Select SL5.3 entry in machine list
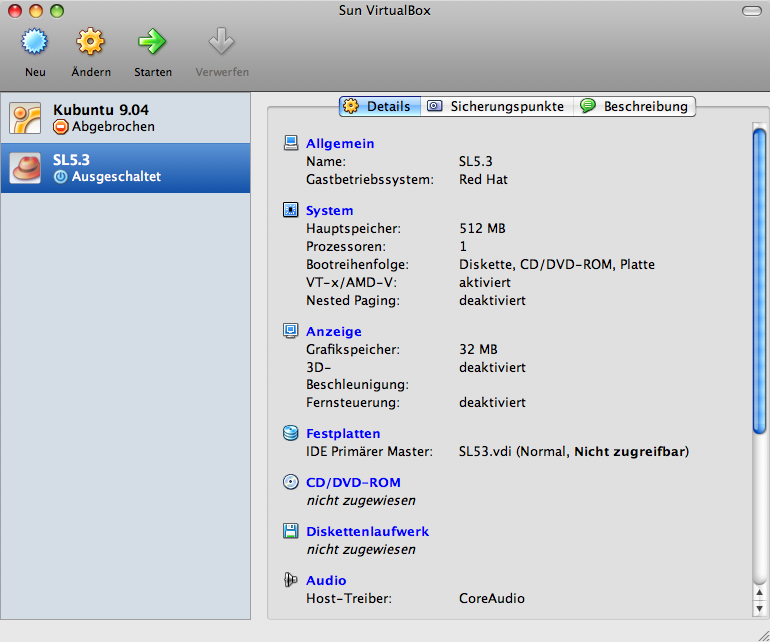The height and width of the screenshot is (642, 770). coord(126,168)
